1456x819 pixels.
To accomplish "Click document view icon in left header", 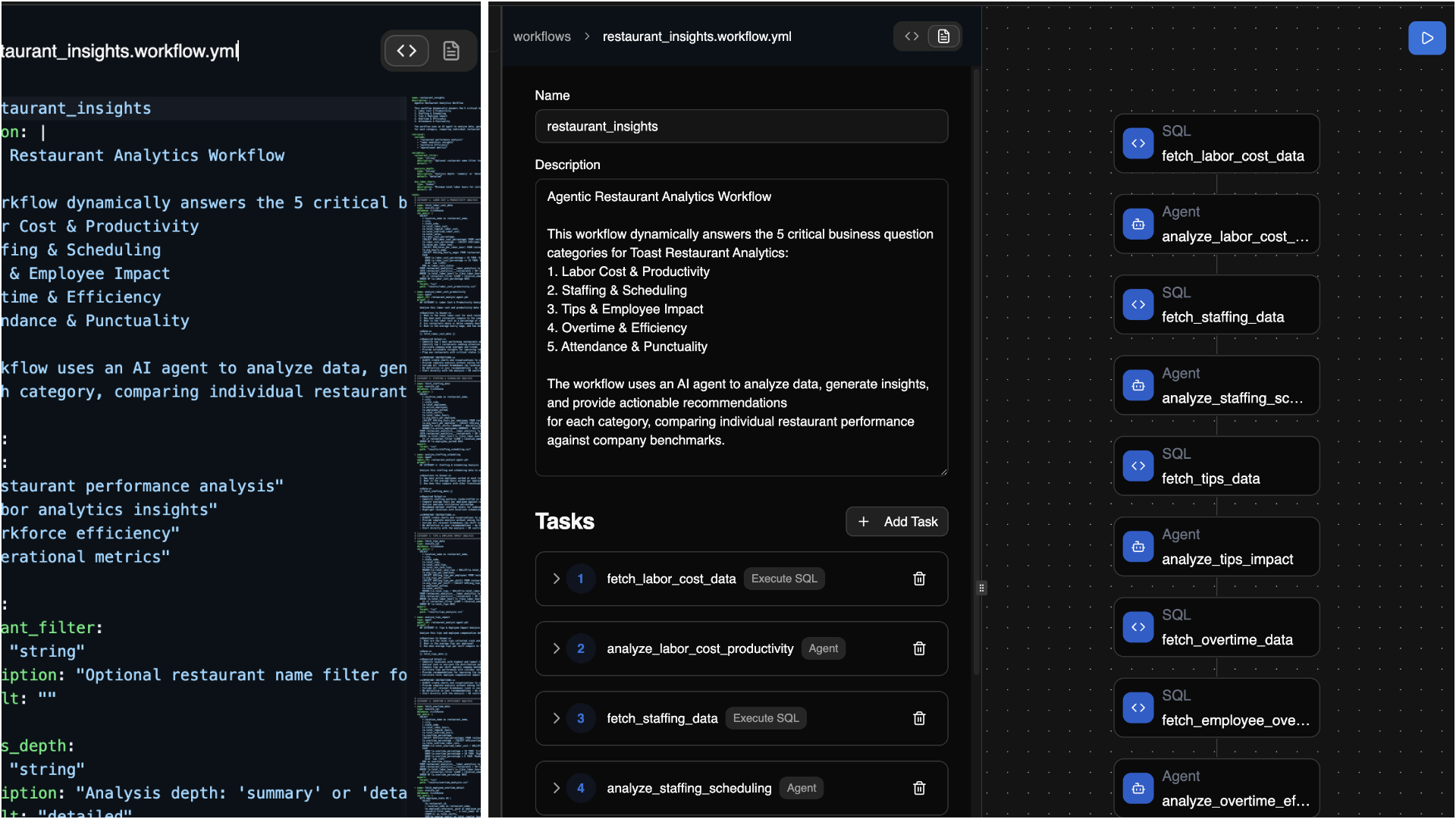I will 451,51.
